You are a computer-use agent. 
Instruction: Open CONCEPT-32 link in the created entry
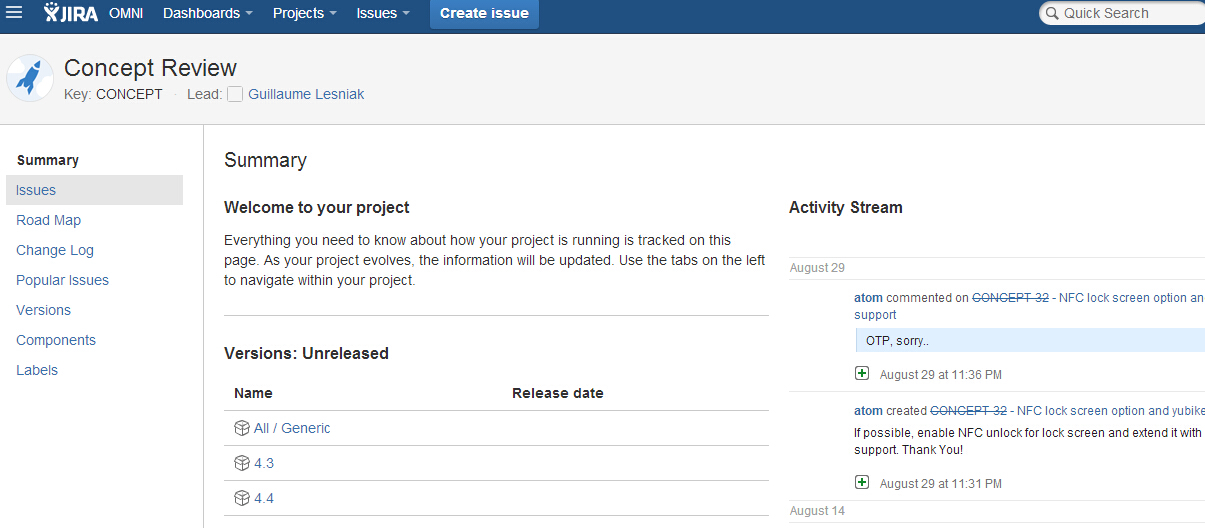(x=968, y=411)
